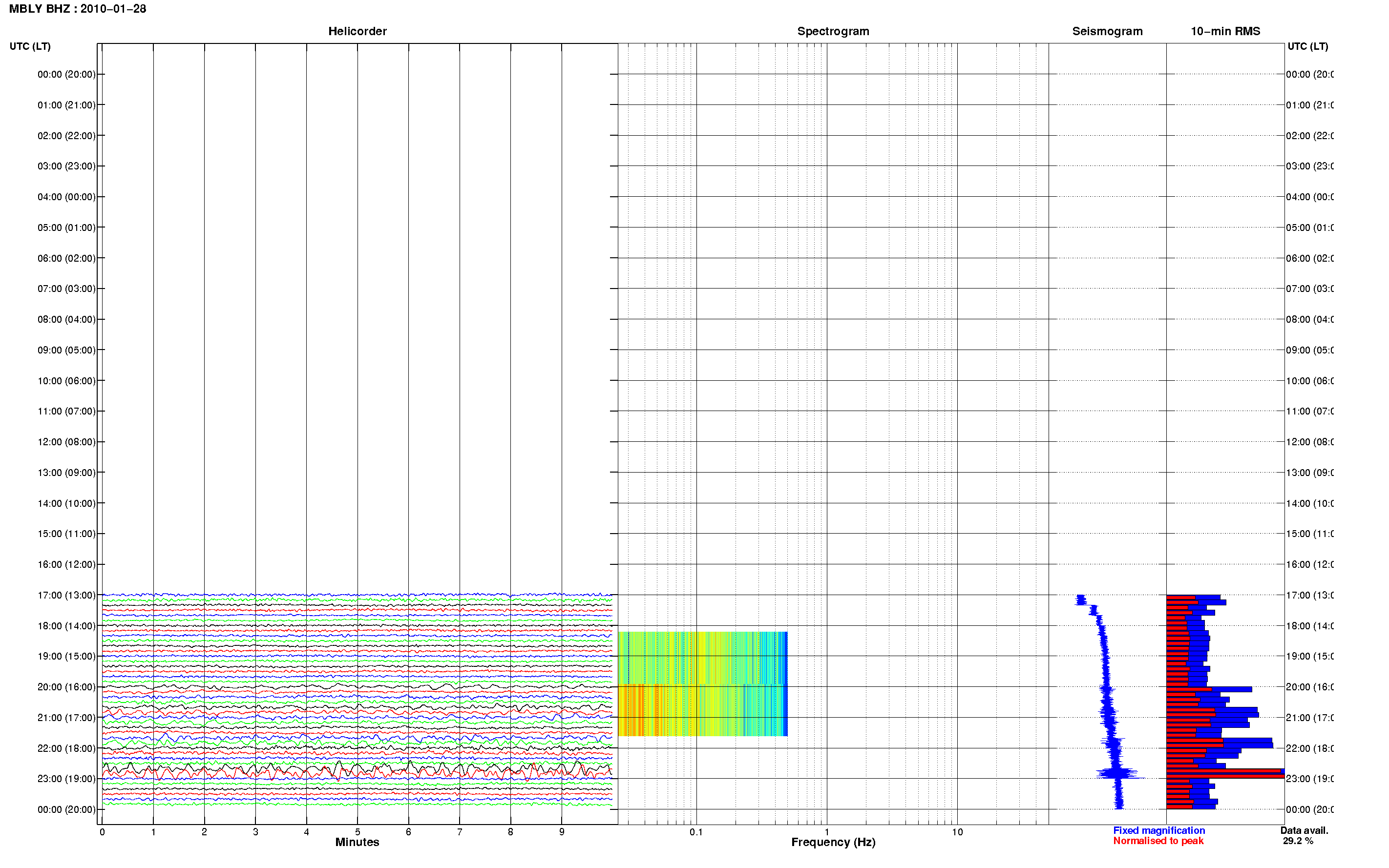The height and width of the screenshot is (868, 1389).
Task: Click the right-side '13:00 (09:0' time label
Action: (x=1310, y=473)
